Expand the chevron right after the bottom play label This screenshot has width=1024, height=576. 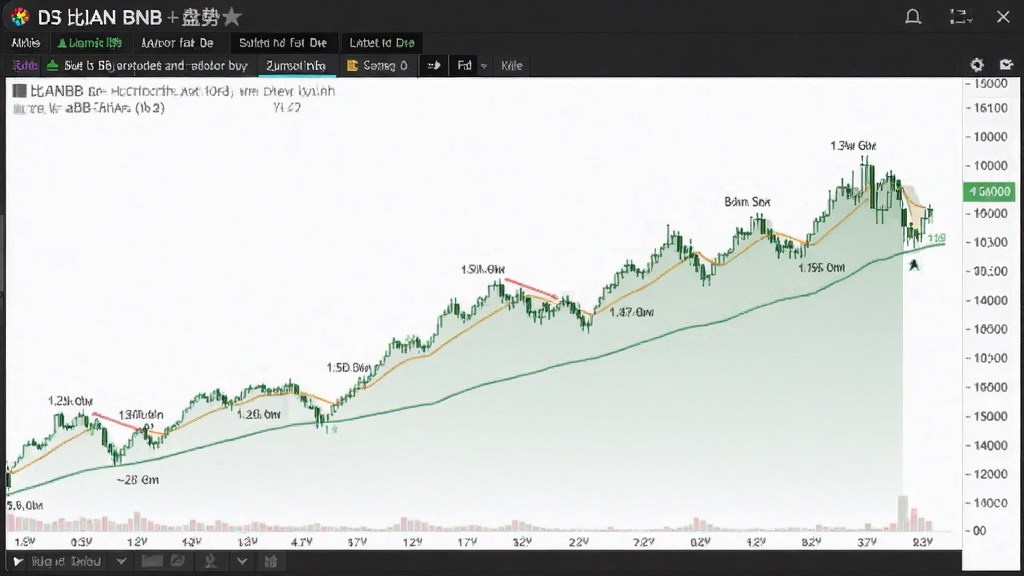click(121, 561)
